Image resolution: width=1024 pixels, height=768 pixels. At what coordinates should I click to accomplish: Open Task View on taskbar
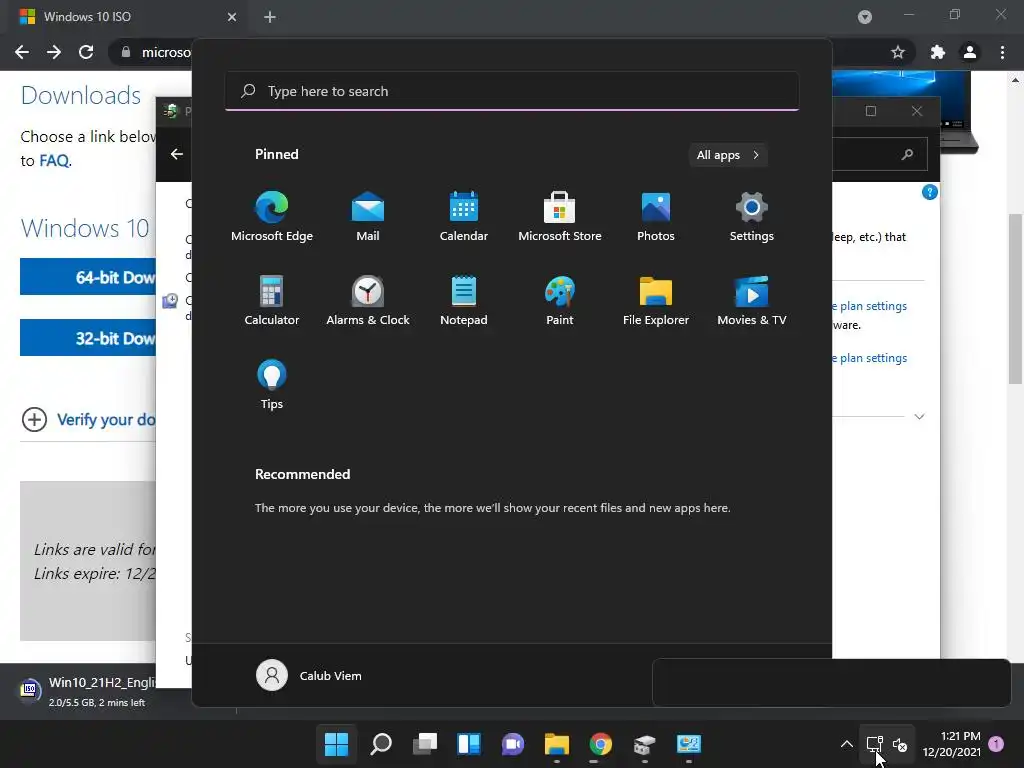pos(424,744)
